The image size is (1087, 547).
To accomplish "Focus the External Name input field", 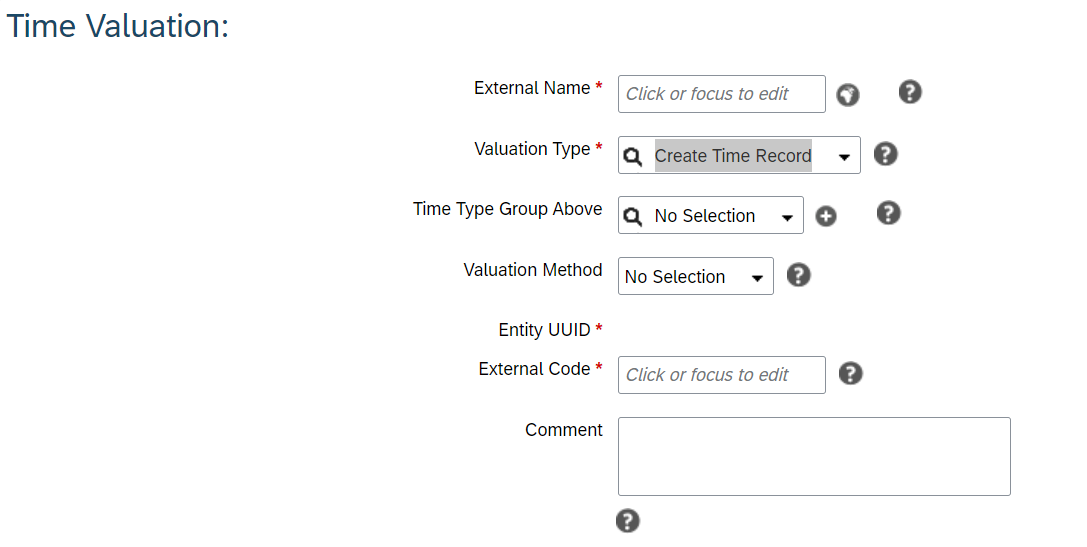I will 722,94.
